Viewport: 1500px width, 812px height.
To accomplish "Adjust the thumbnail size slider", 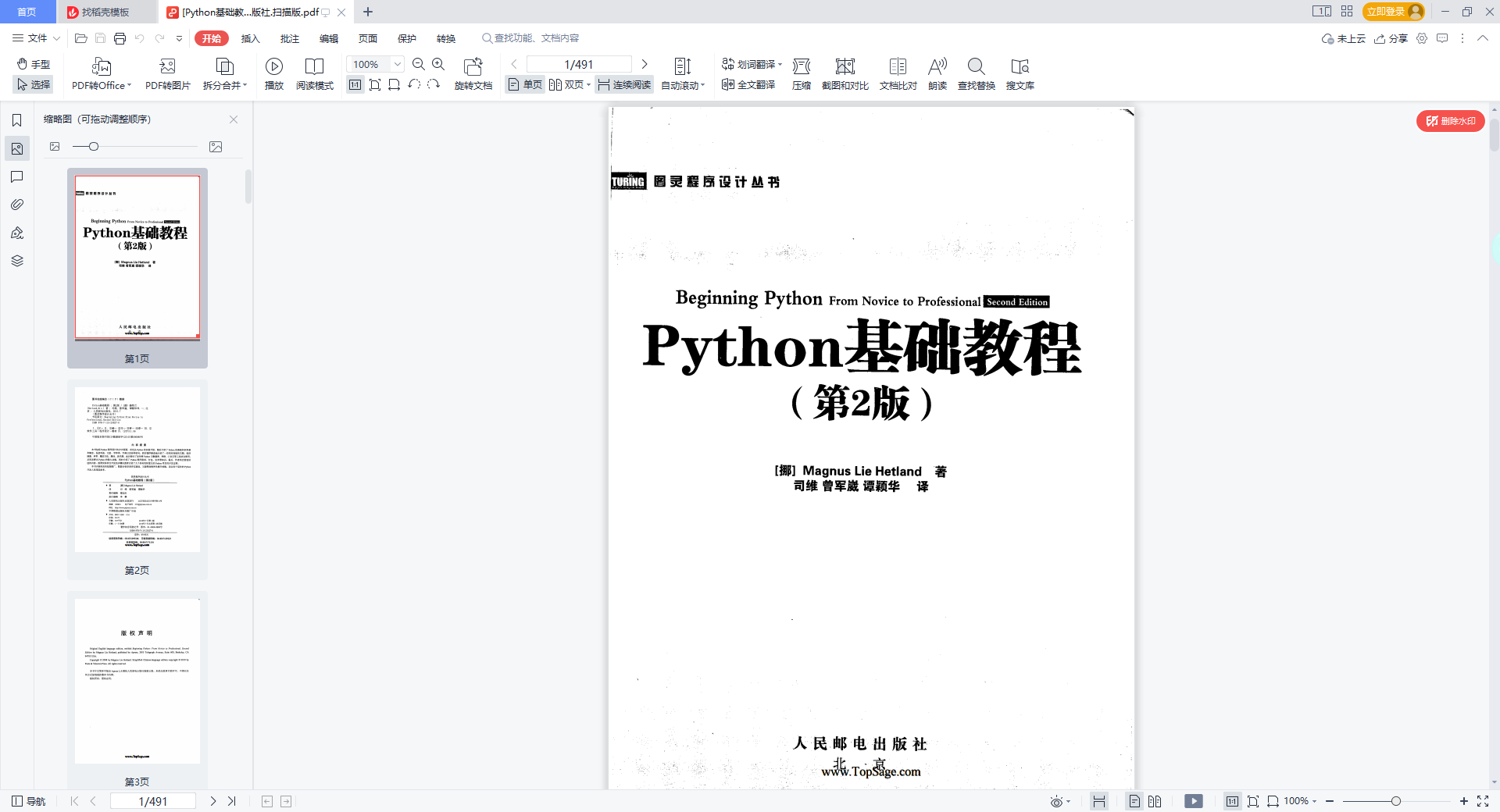I will (x=94, y=147).
